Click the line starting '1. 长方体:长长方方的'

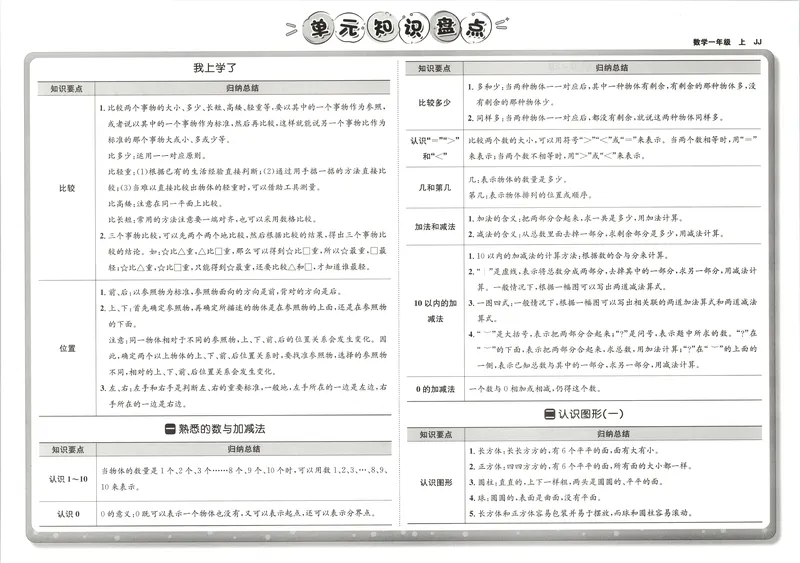(x=565, y=451)
